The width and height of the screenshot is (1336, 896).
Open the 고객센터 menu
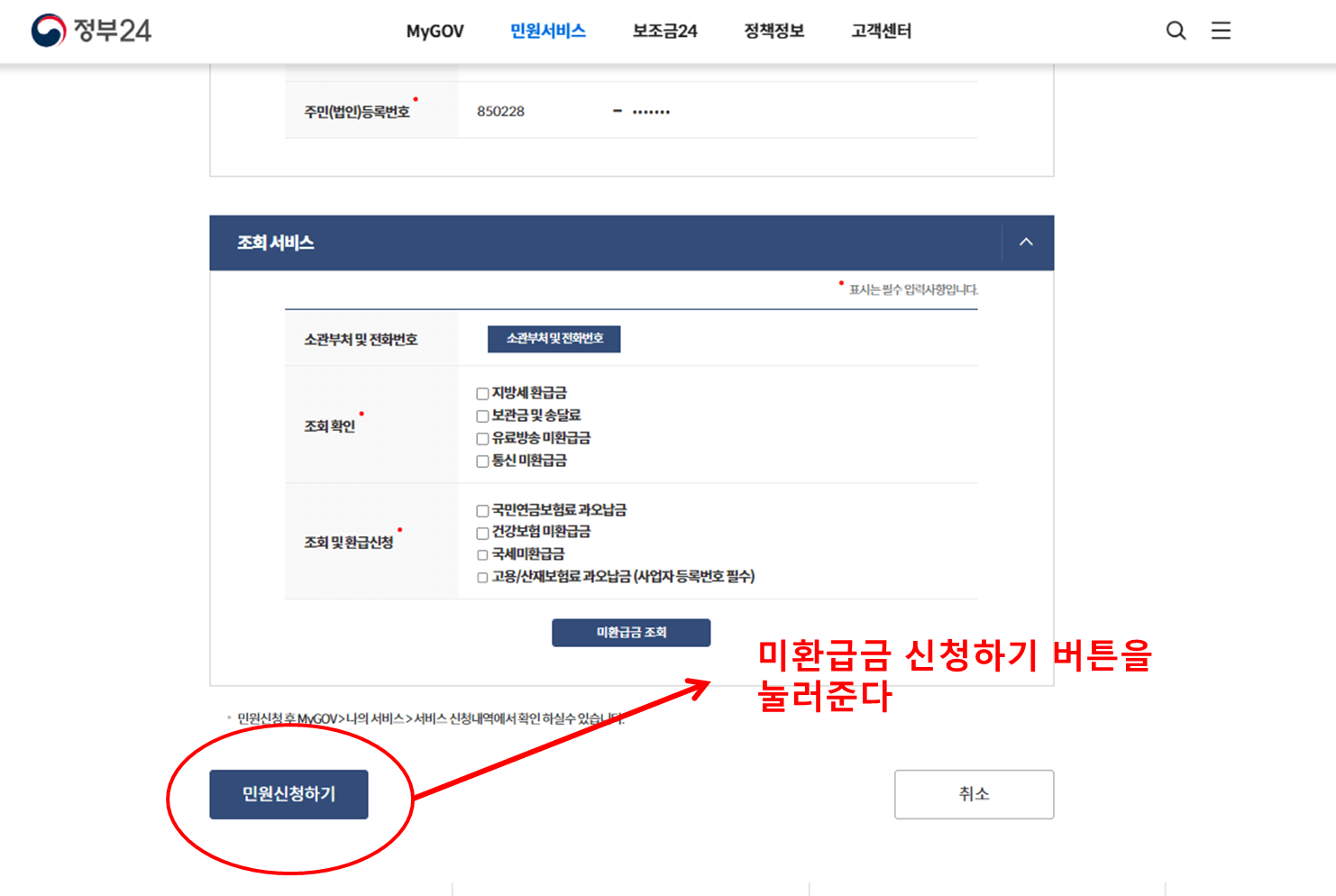(x=880, y=31)
